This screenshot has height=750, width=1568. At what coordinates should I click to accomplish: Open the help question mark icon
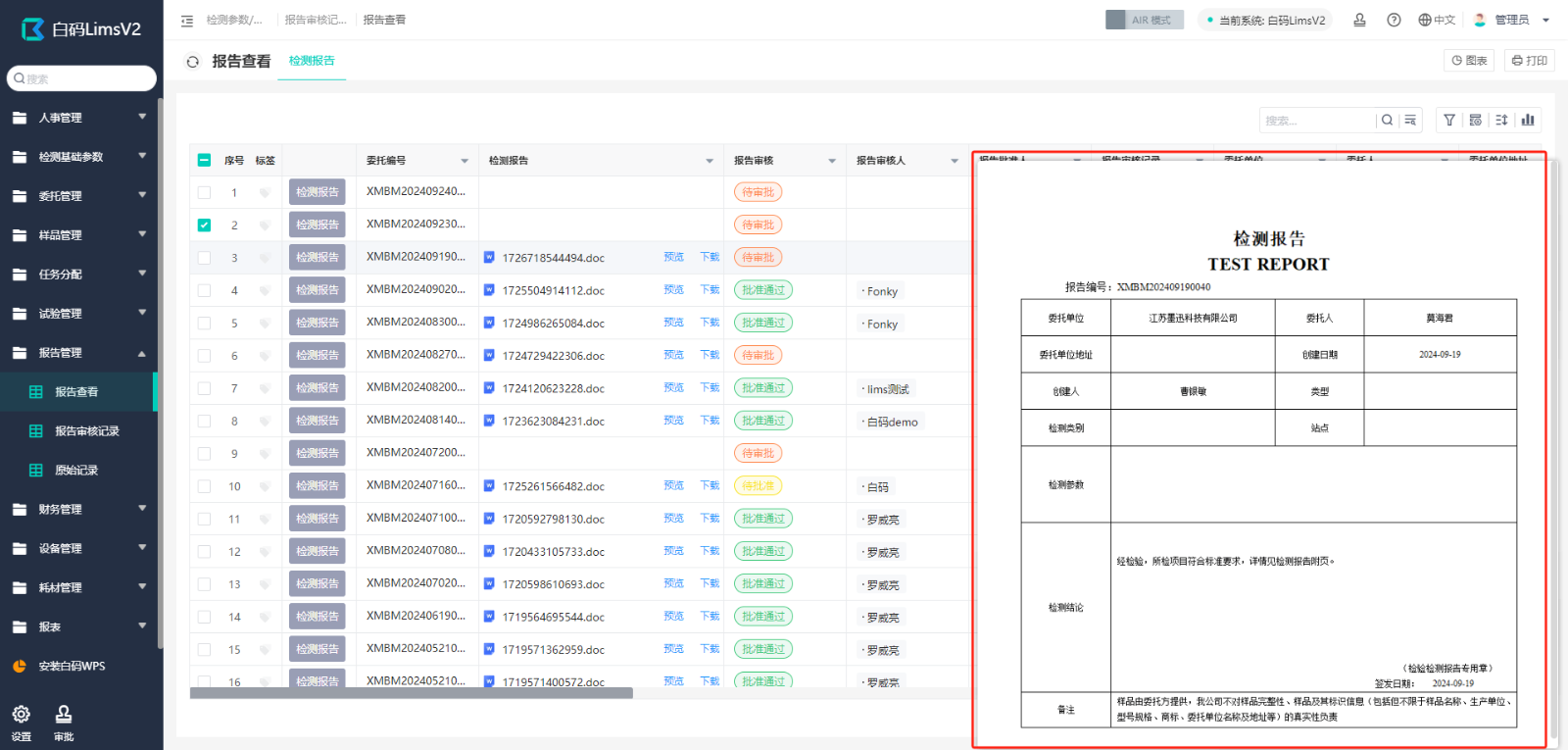1394,20
